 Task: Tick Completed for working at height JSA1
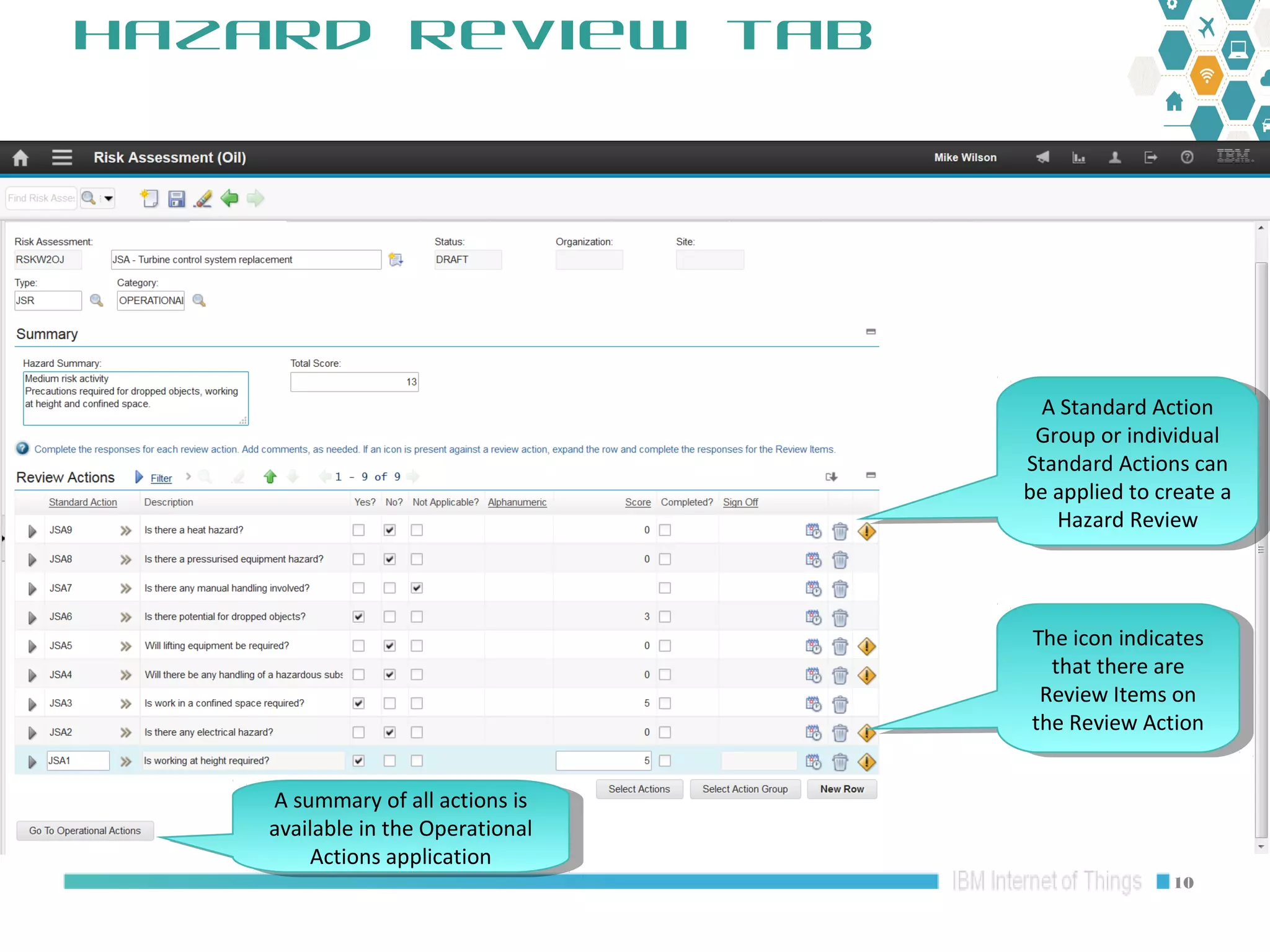pos(665,760)
